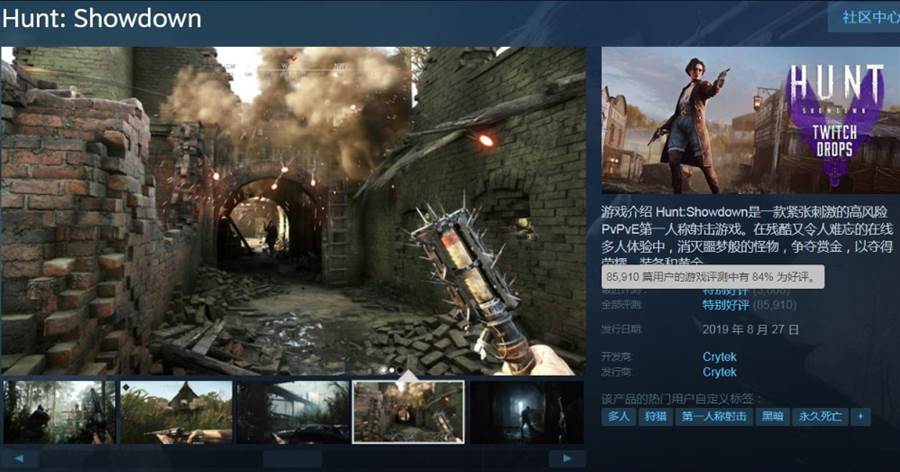Click the 85,910 reviews tooltip text
900x472 pixels.
click(x=711, y=277)
